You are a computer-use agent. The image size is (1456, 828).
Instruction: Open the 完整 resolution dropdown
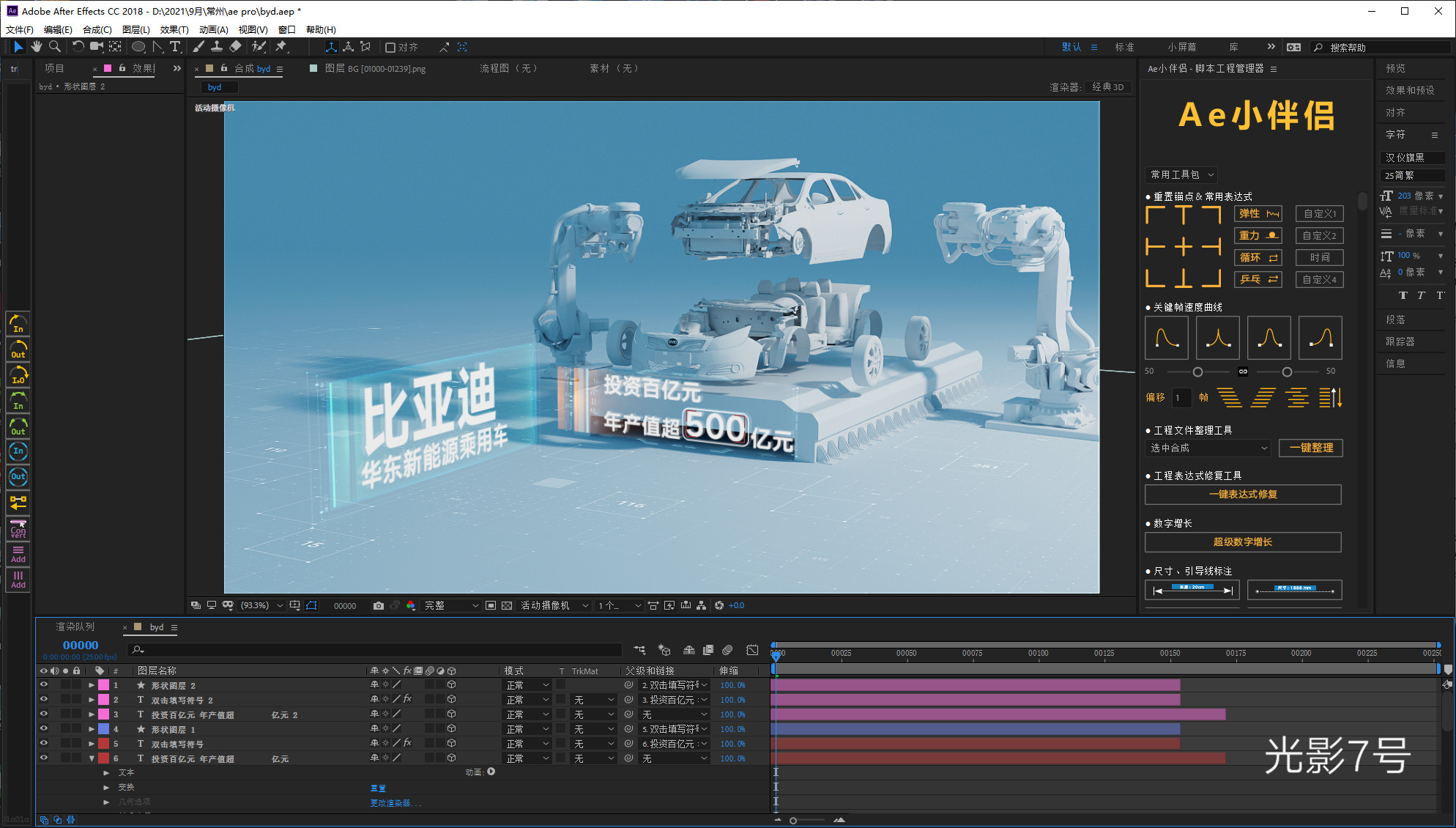point(450,605)
